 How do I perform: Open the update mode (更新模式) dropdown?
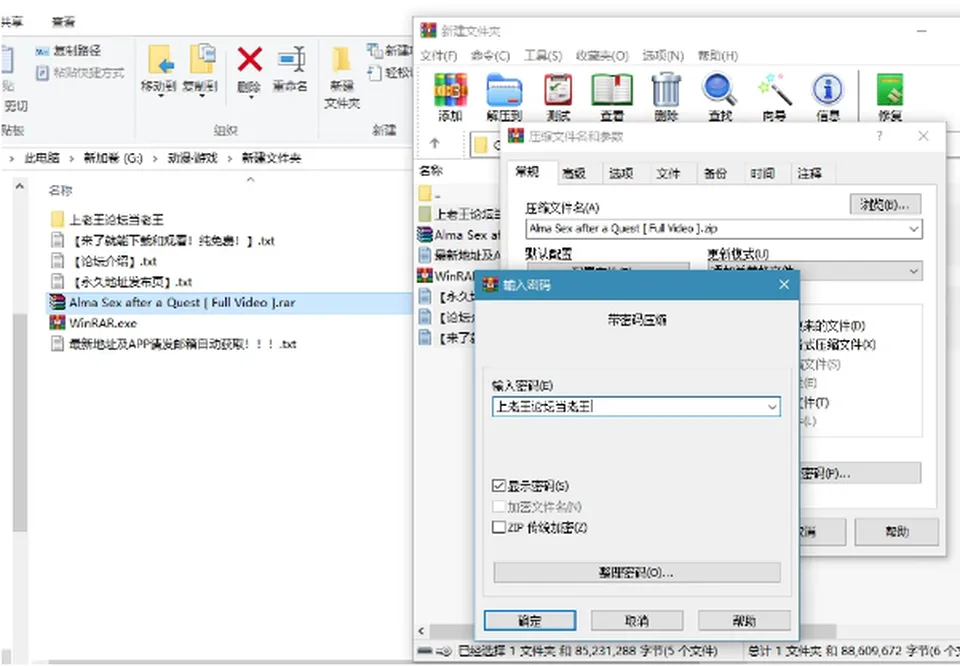coord(913,271)
